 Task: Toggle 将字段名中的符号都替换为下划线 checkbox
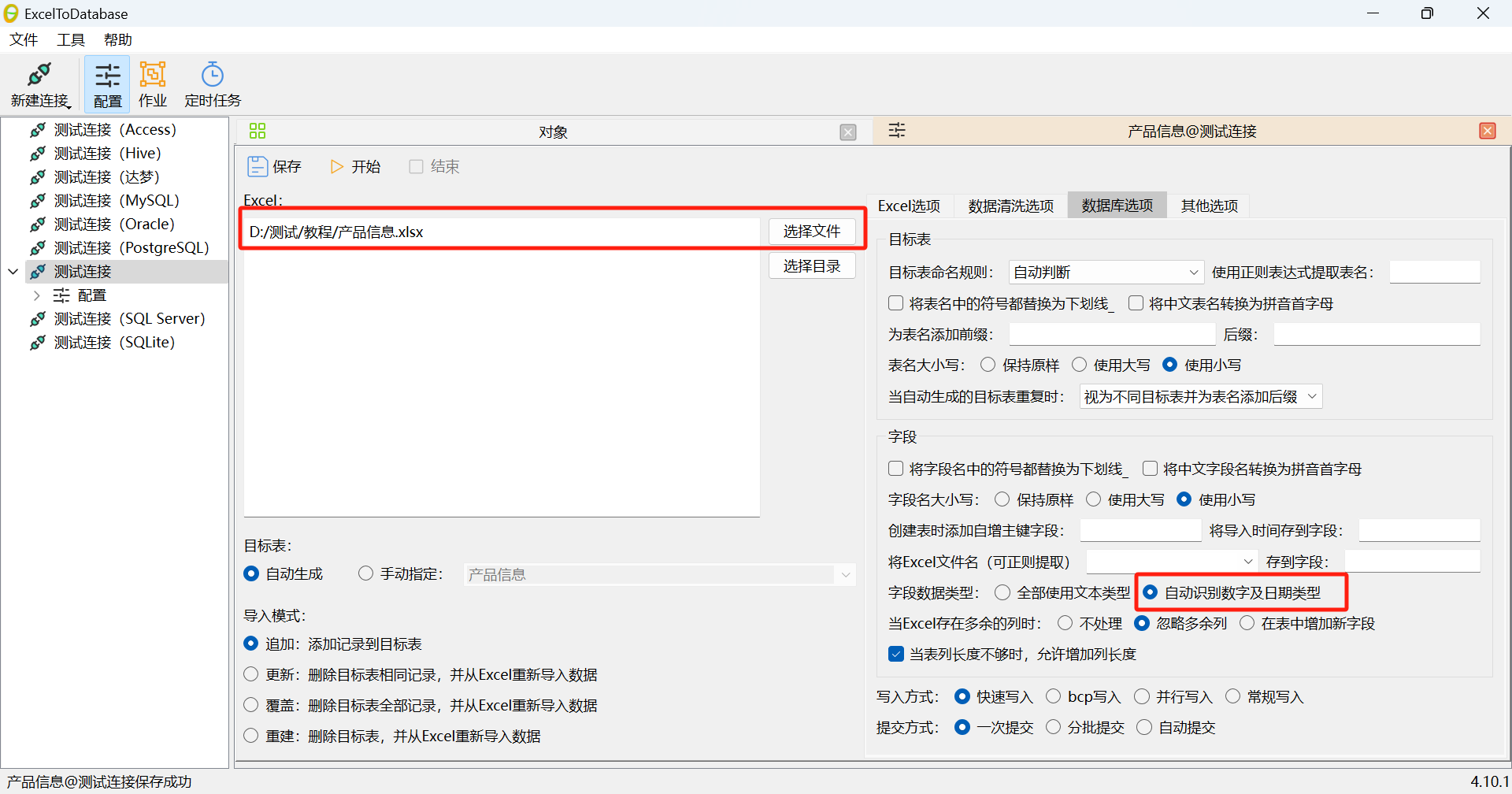(x=895, y=469)
